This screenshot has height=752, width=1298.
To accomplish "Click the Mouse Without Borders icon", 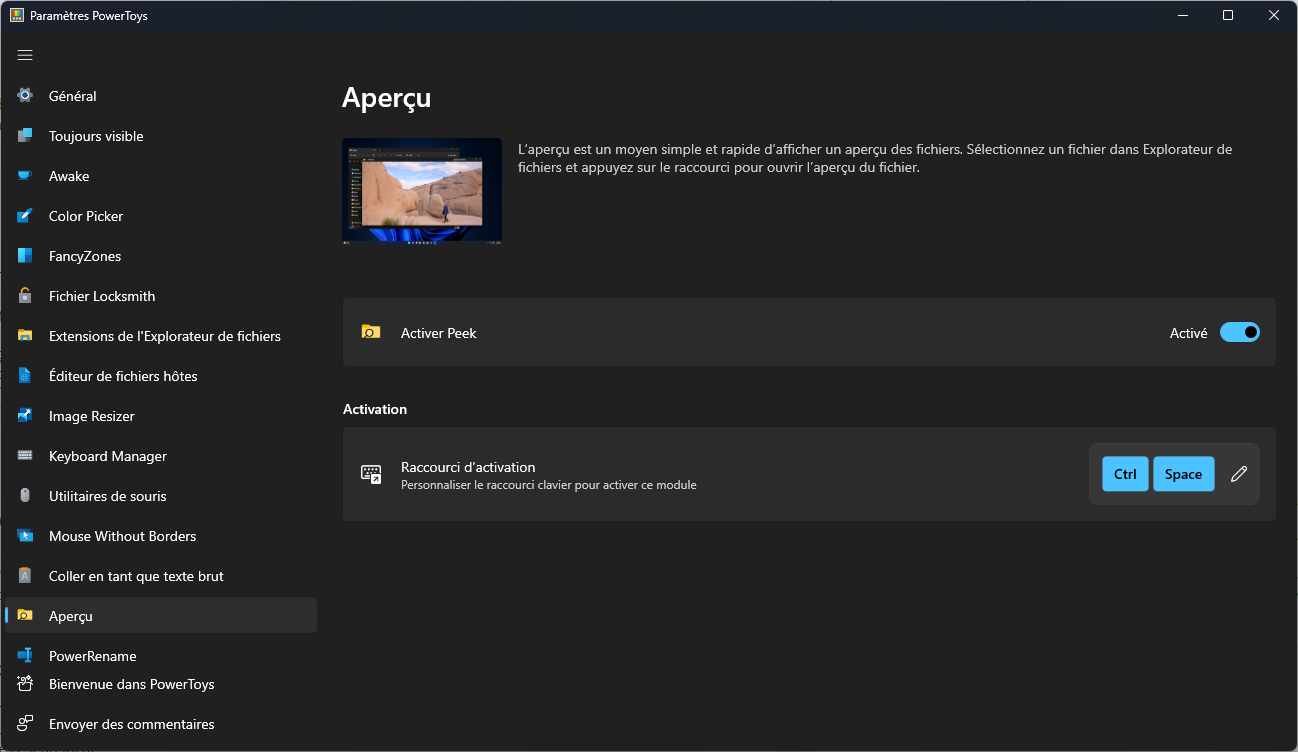I will pyautogui.click(x=25, y=536).
